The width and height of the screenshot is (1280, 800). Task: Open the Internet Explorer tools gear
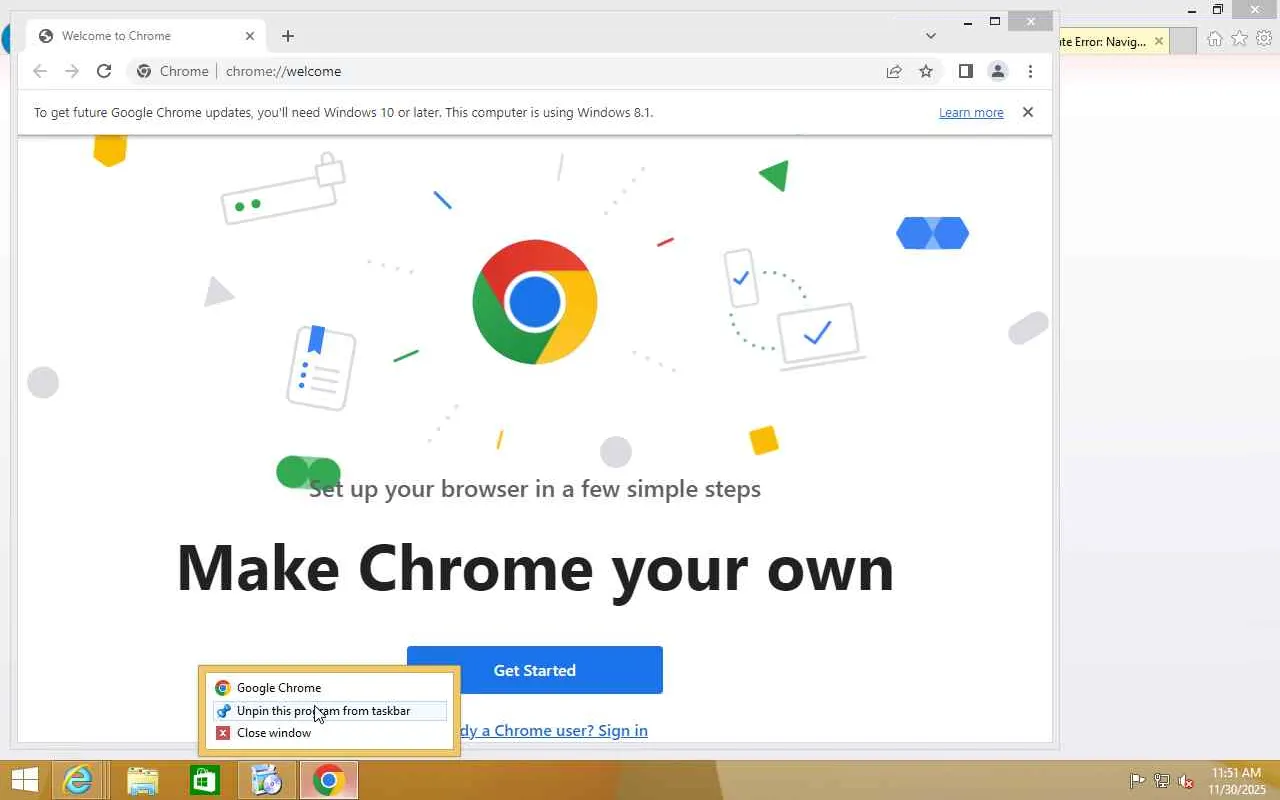[x=1264, y=39]
